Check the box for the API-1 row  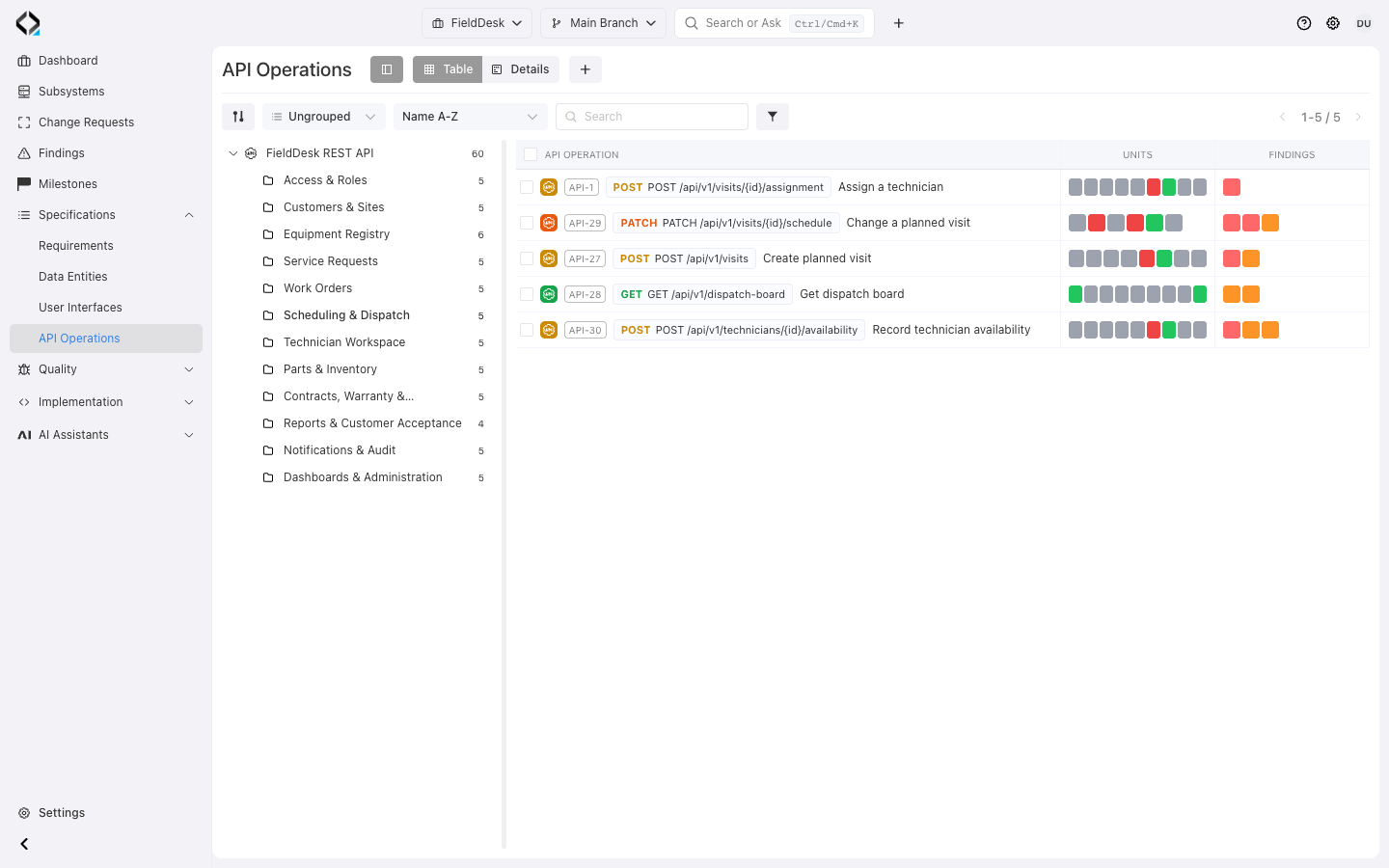(527, 187)
